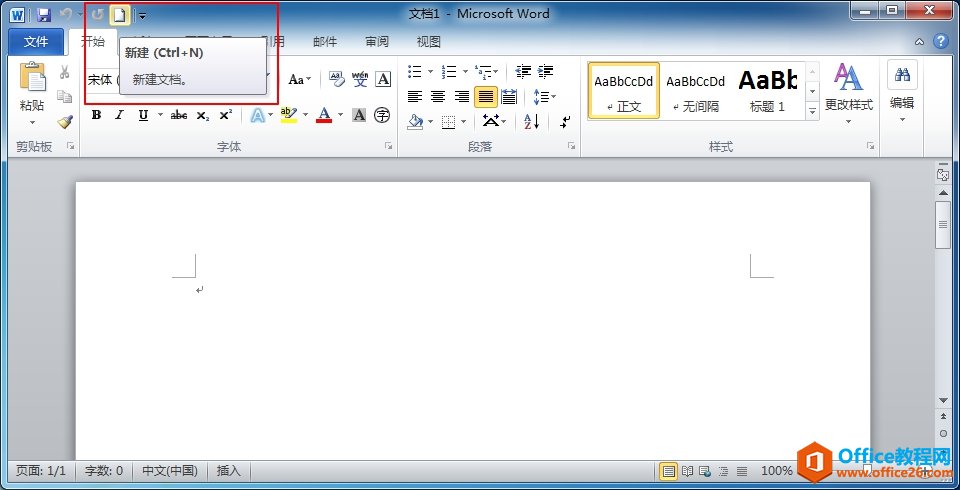Screen dimensions: 960x490
Task: Click the Save icon in quick access toolbar
Action: [43, 15]
